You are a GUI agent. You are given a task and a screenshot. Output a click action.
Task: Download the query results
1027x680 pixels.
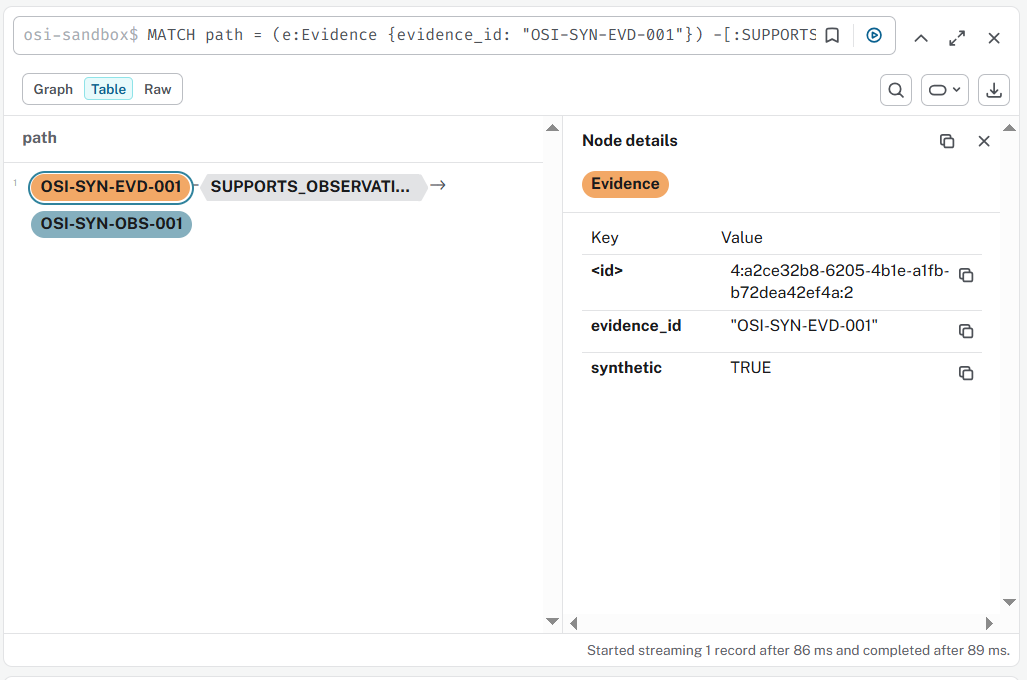pos(994,90)
